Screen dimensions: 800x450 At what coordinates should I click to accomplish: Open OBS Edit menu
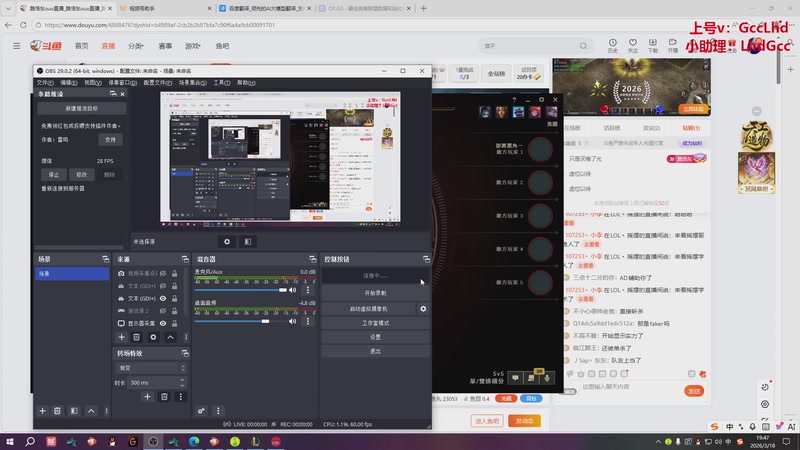69,83
